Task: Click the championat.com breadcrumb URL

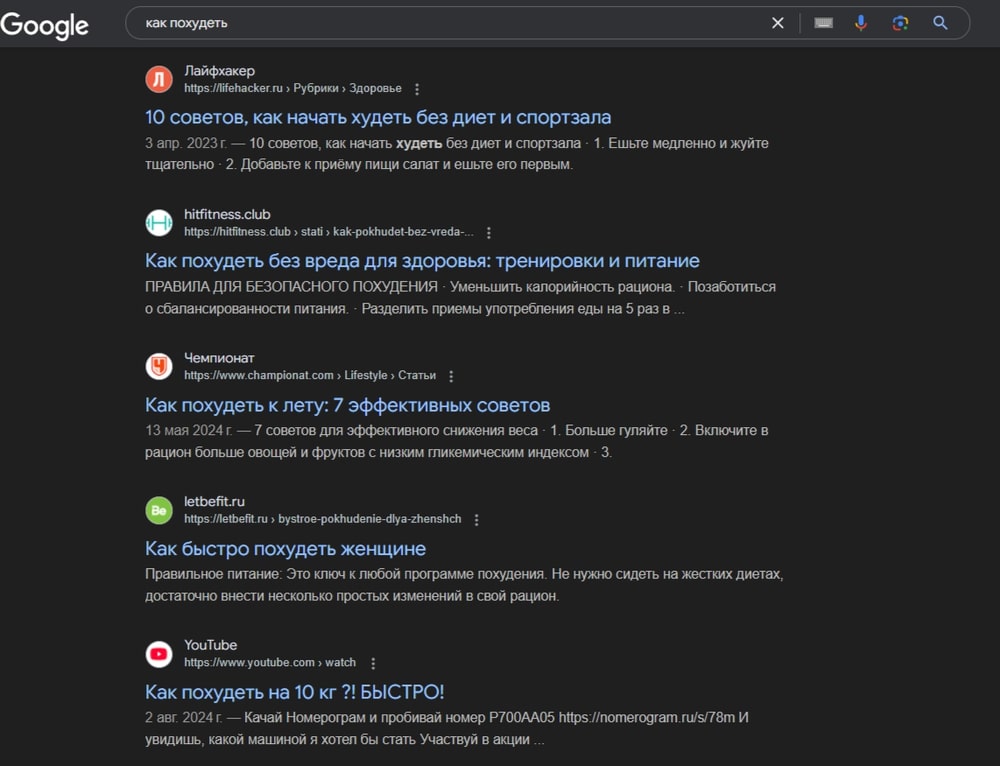Action: click(x=310, y=375)
